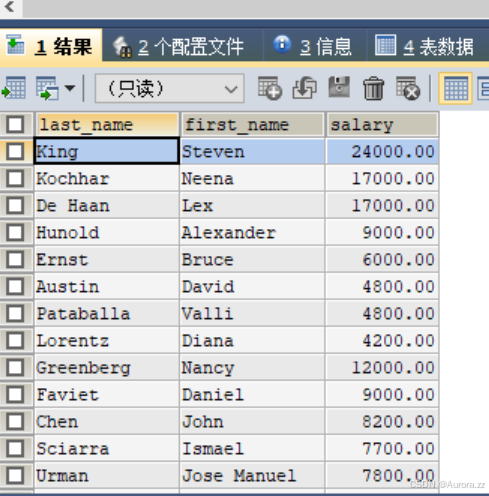Select the 6000.00 salary cell
This screenshot has width=489, height=496.
pos(382,260)
